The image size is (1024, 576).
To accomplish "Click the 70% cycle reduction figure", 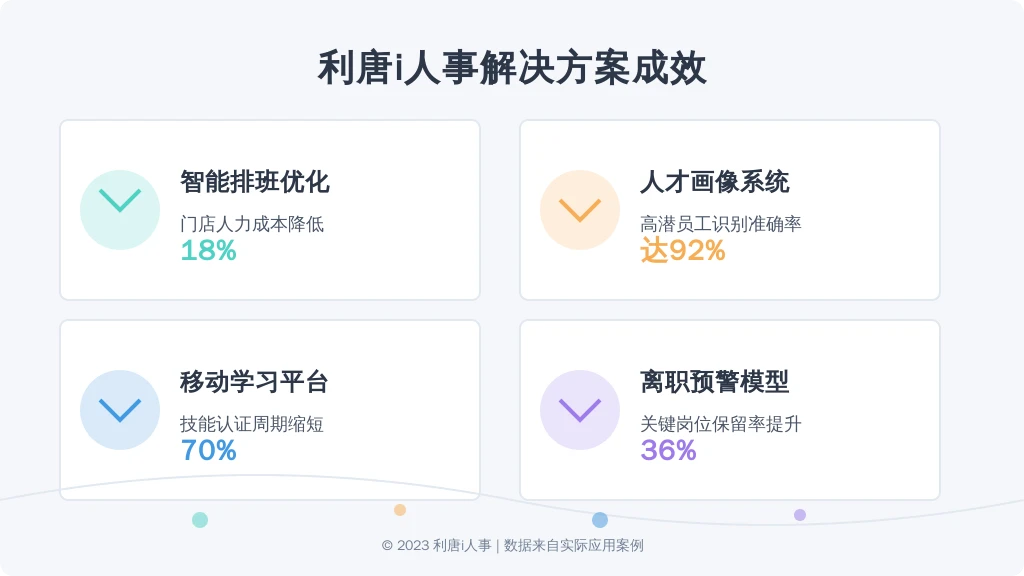I will (208, 450).
